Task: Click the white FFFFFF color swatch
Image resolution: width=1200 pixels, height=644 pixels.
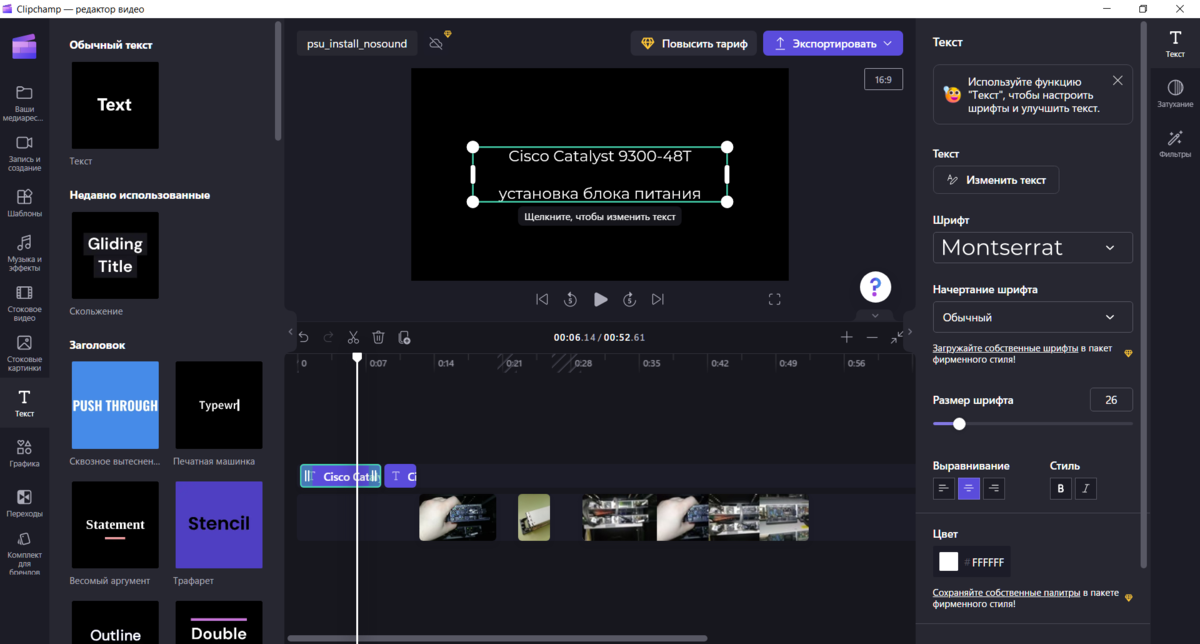Action: (x=948, y=561)
